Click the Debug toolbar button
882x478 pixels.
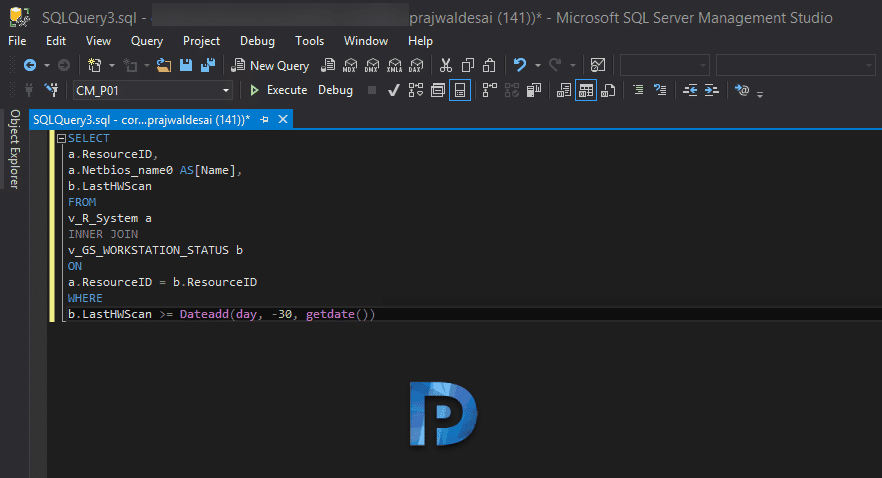click(x=335, y=90)
